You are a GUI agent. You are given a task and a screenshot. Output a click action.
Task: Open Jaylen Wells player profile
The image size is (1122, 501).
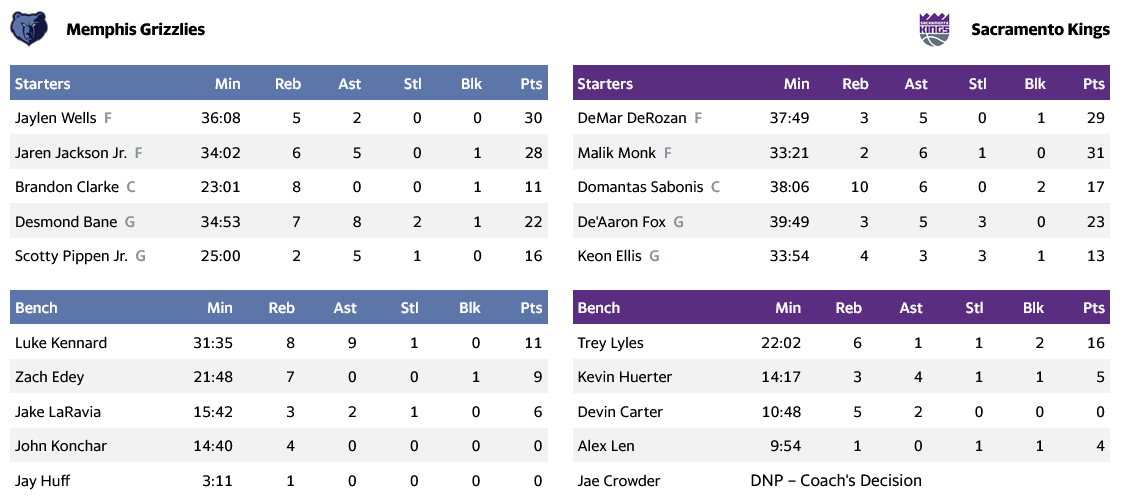pyautogui.click(x=56, y=118)
